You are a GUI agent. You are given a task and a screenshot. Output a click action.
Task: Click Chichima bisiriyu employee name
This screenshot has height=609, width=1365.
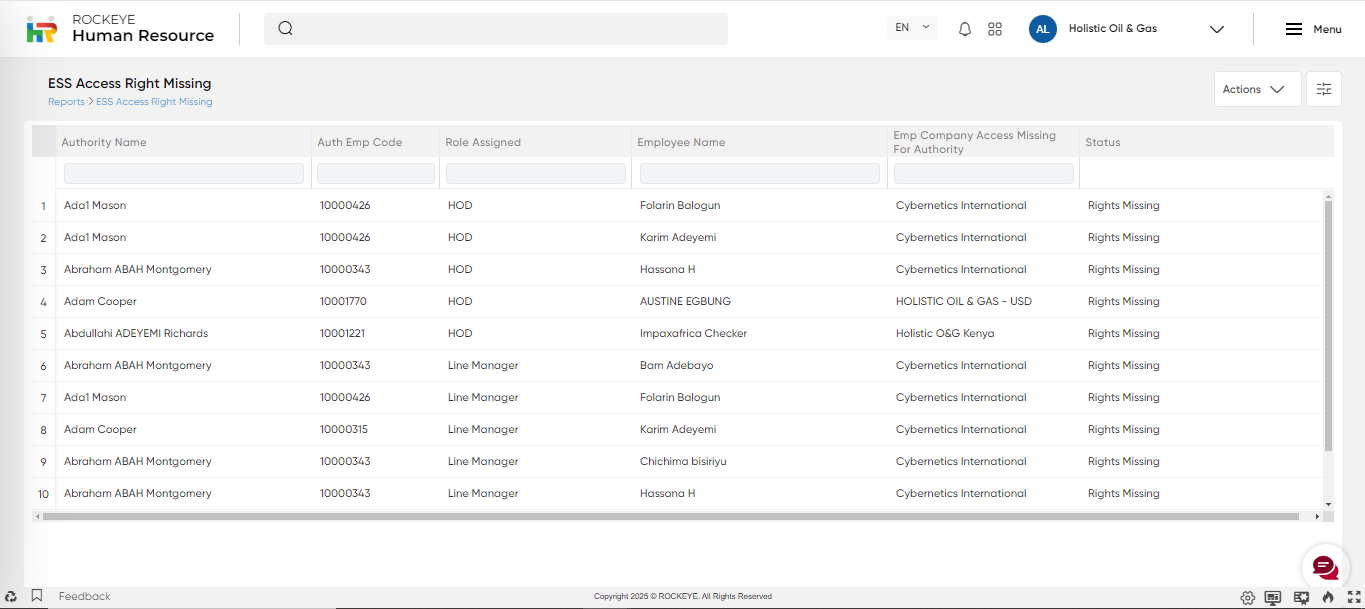(683, 461)
